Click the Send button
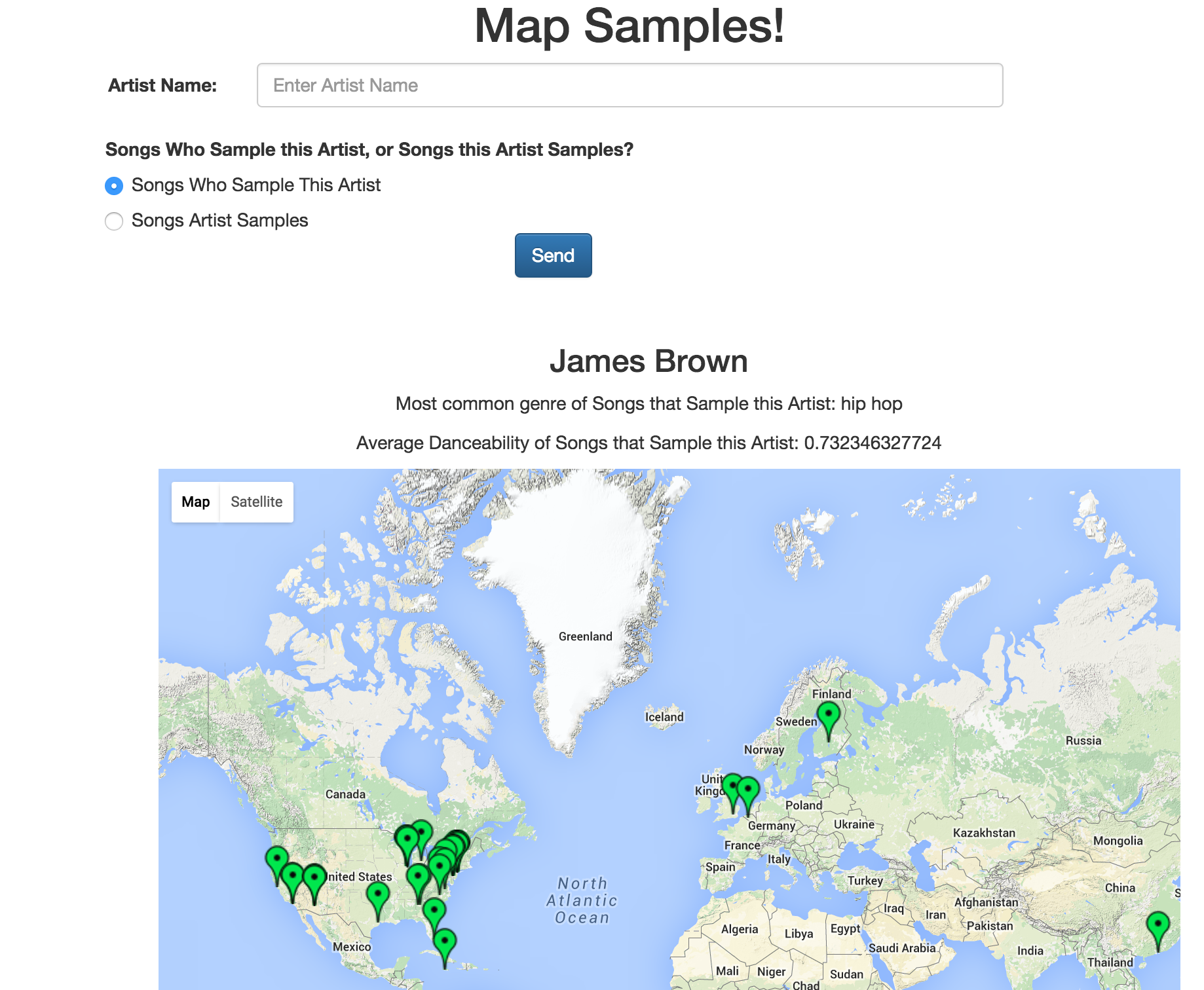The height and width of the screenshot is (990, 1204). pos(553,255)
